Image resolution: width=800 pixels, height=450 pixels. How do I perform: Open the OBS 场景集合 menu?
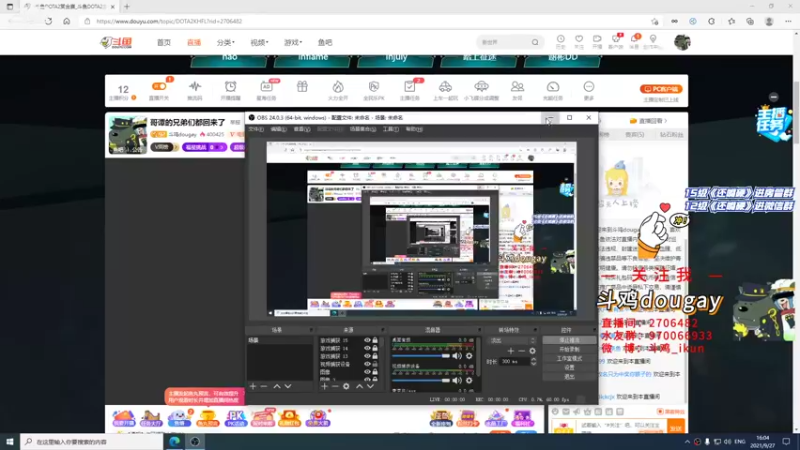pyautogui.click(x=363, y=130)
